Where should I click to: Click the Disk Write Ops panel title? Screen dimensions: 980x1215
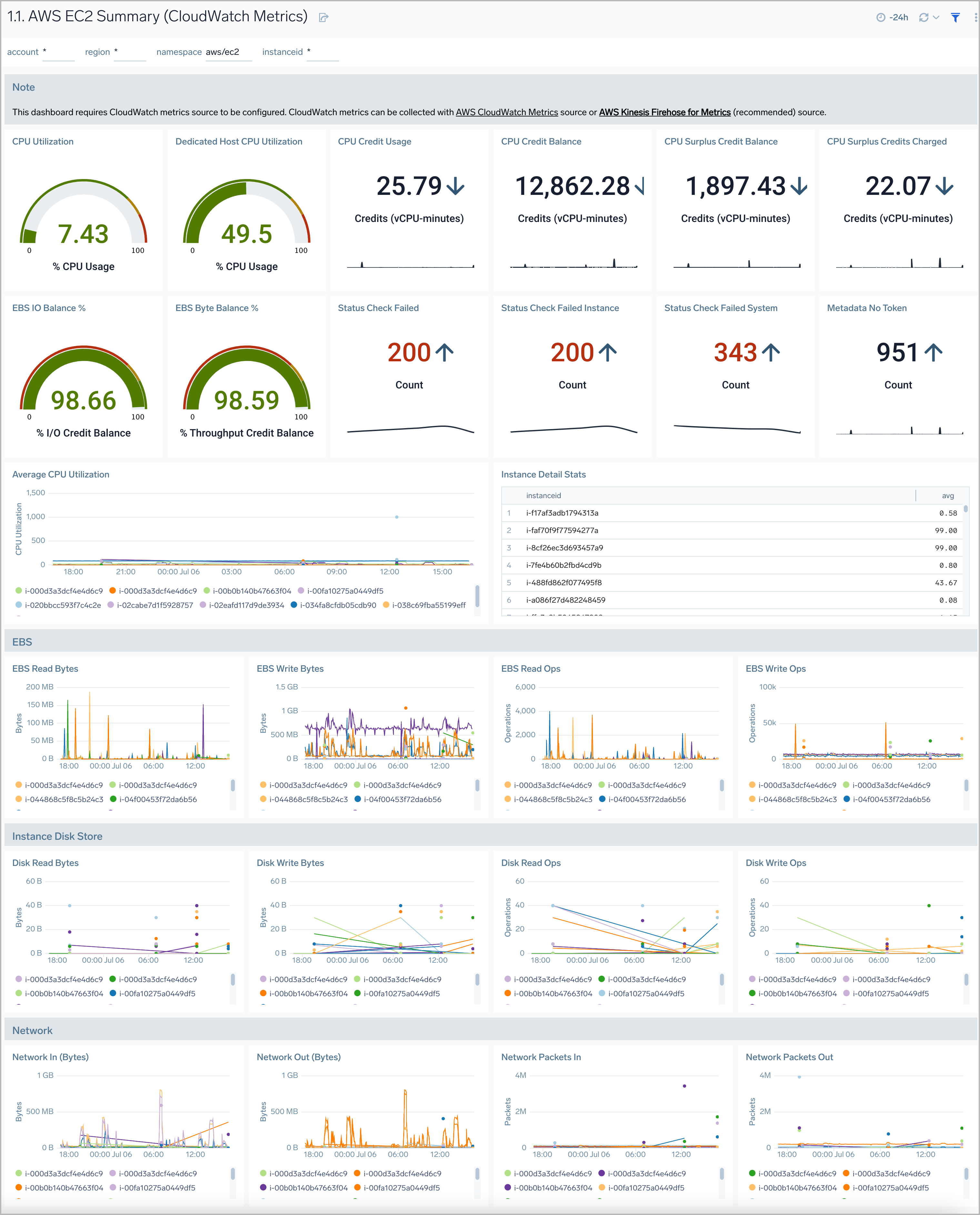tap(775, 863)
